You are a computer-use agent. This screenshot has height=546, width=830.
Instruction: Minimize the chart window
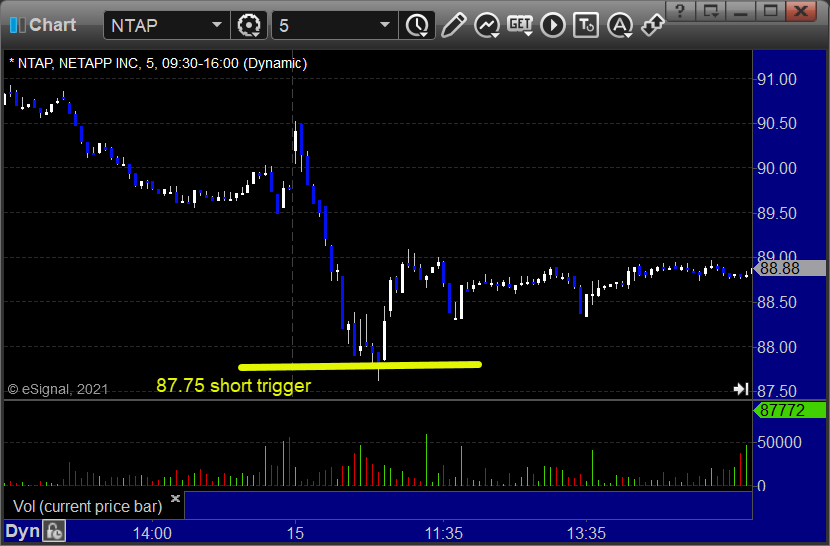[740, 11]
